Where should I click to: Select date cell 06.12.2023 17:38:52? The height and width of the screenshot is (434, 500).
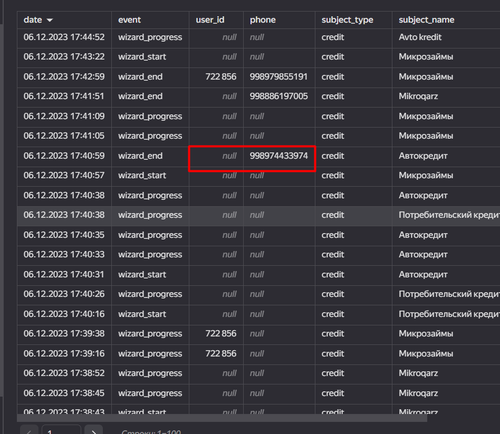click(64, 373)
